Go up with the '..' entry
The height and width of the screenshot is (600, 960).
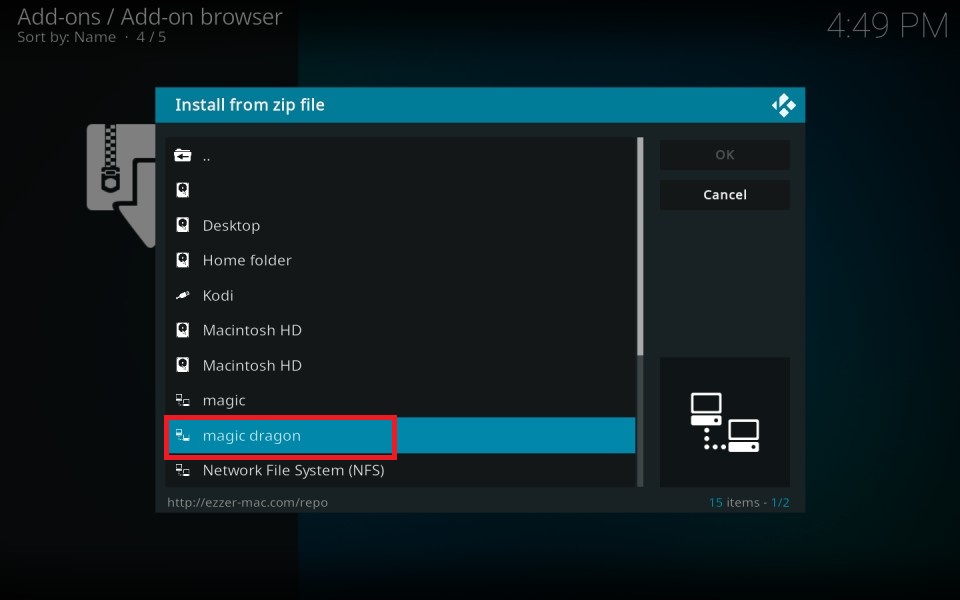click(x=400, y=156)
